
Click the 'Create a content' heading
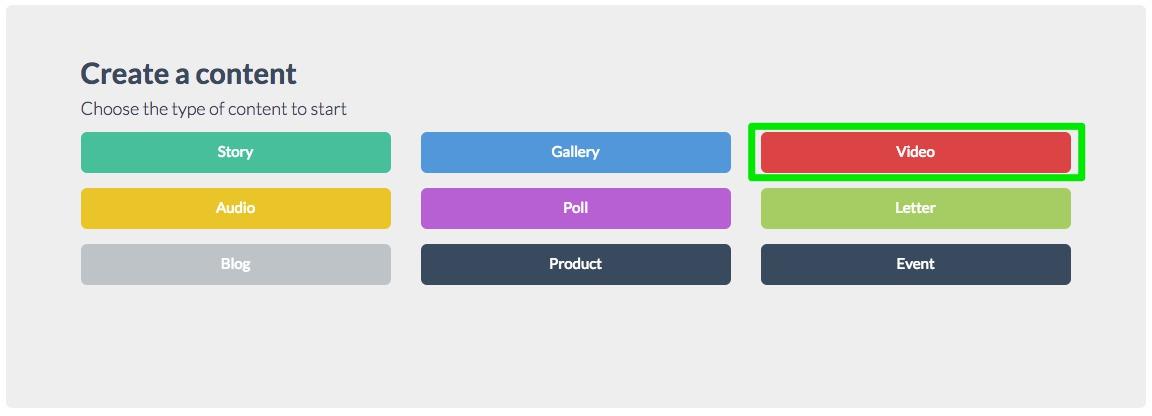(x=188, y=73)
